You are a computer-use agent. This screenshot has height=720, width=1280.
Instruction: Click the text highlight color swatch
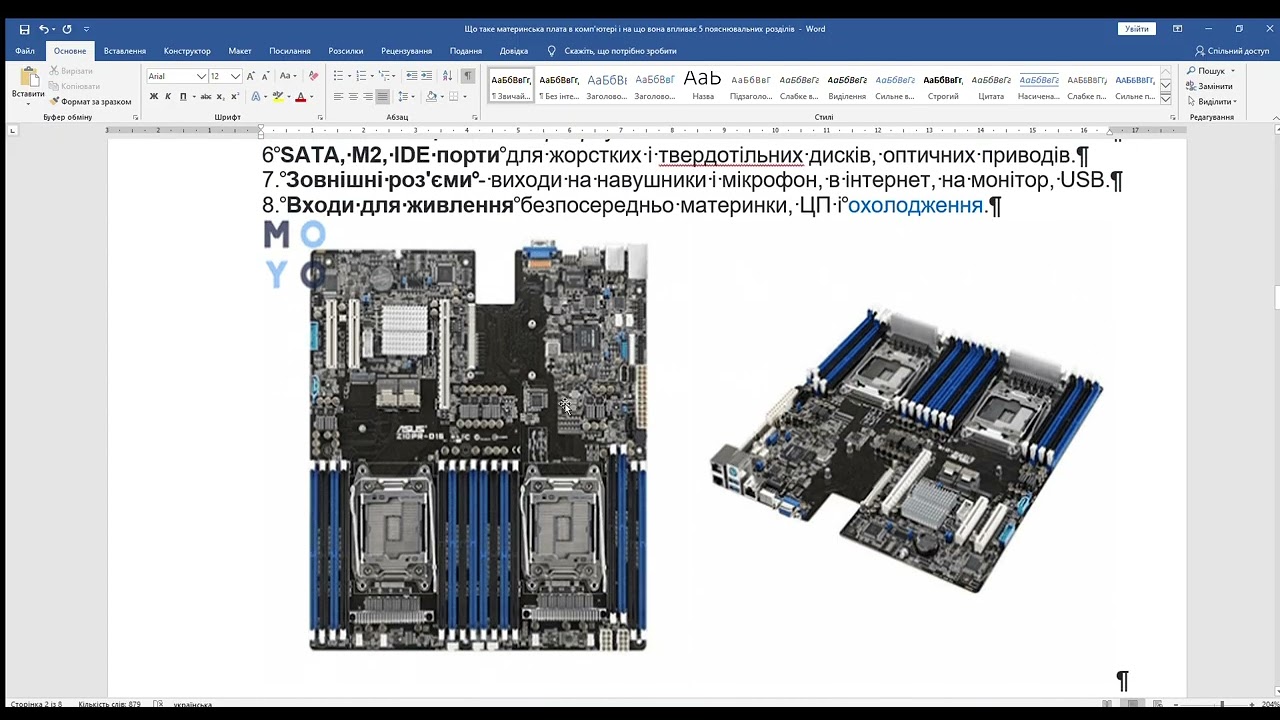click(277, 97)
